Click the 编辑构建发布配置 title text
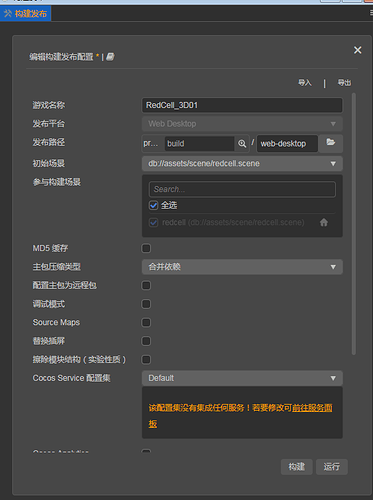Screen dimensions: 373x500 point(61,57)
